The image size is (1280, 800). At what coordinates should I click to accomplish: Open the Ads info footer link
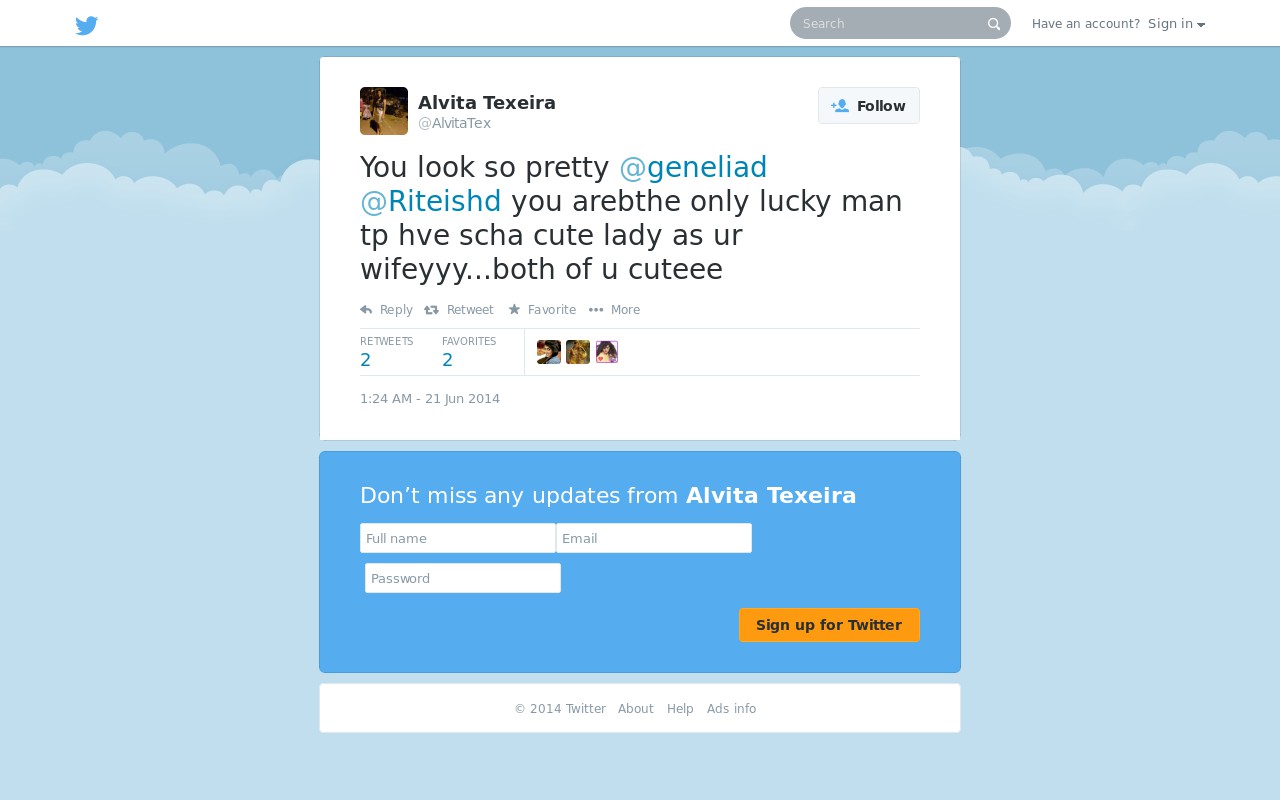pyautogui.click(x=732, y=709)
